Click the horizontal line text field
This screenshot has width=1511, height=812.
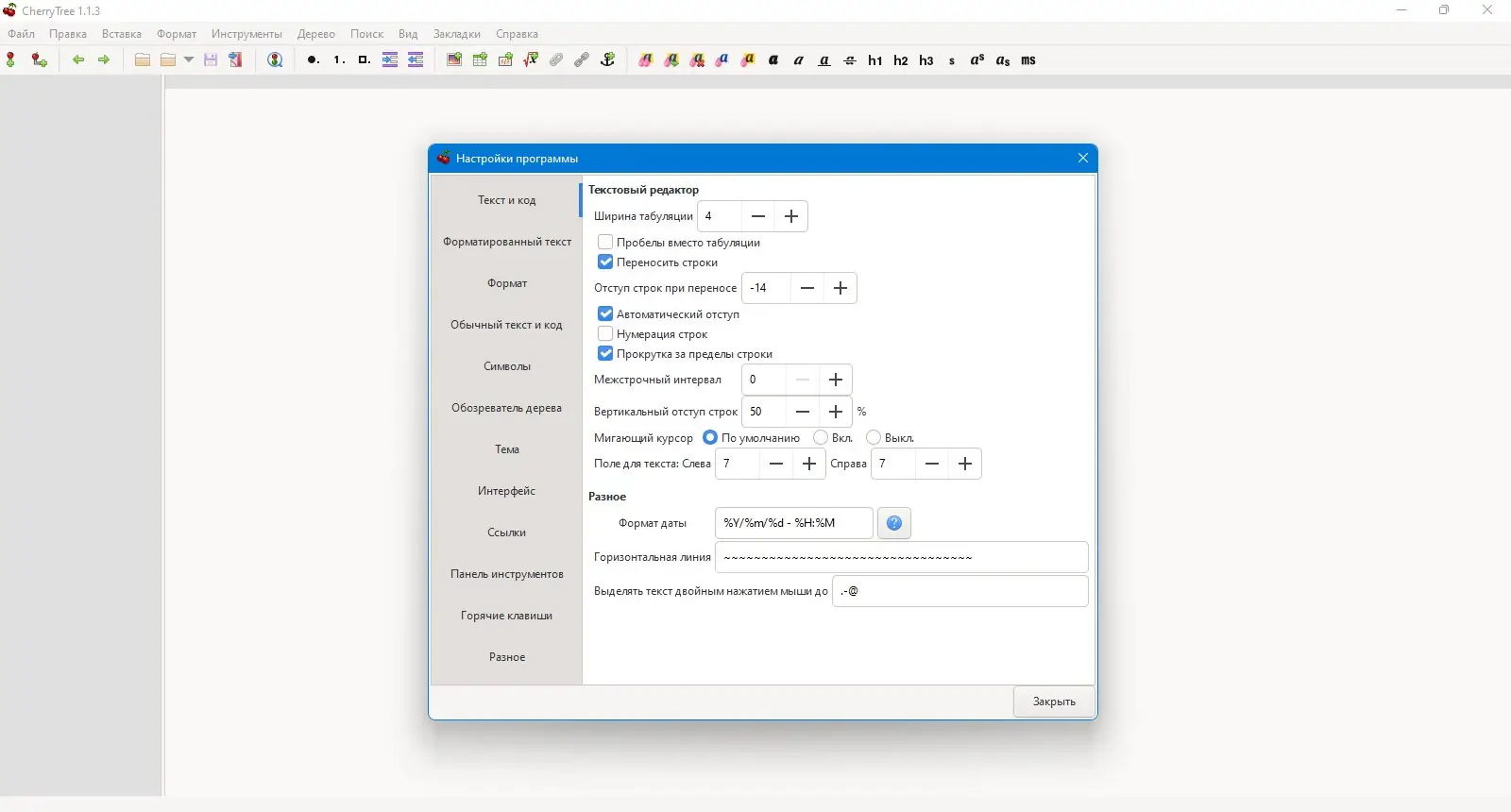pyautogui.click(x=902, y=557)
